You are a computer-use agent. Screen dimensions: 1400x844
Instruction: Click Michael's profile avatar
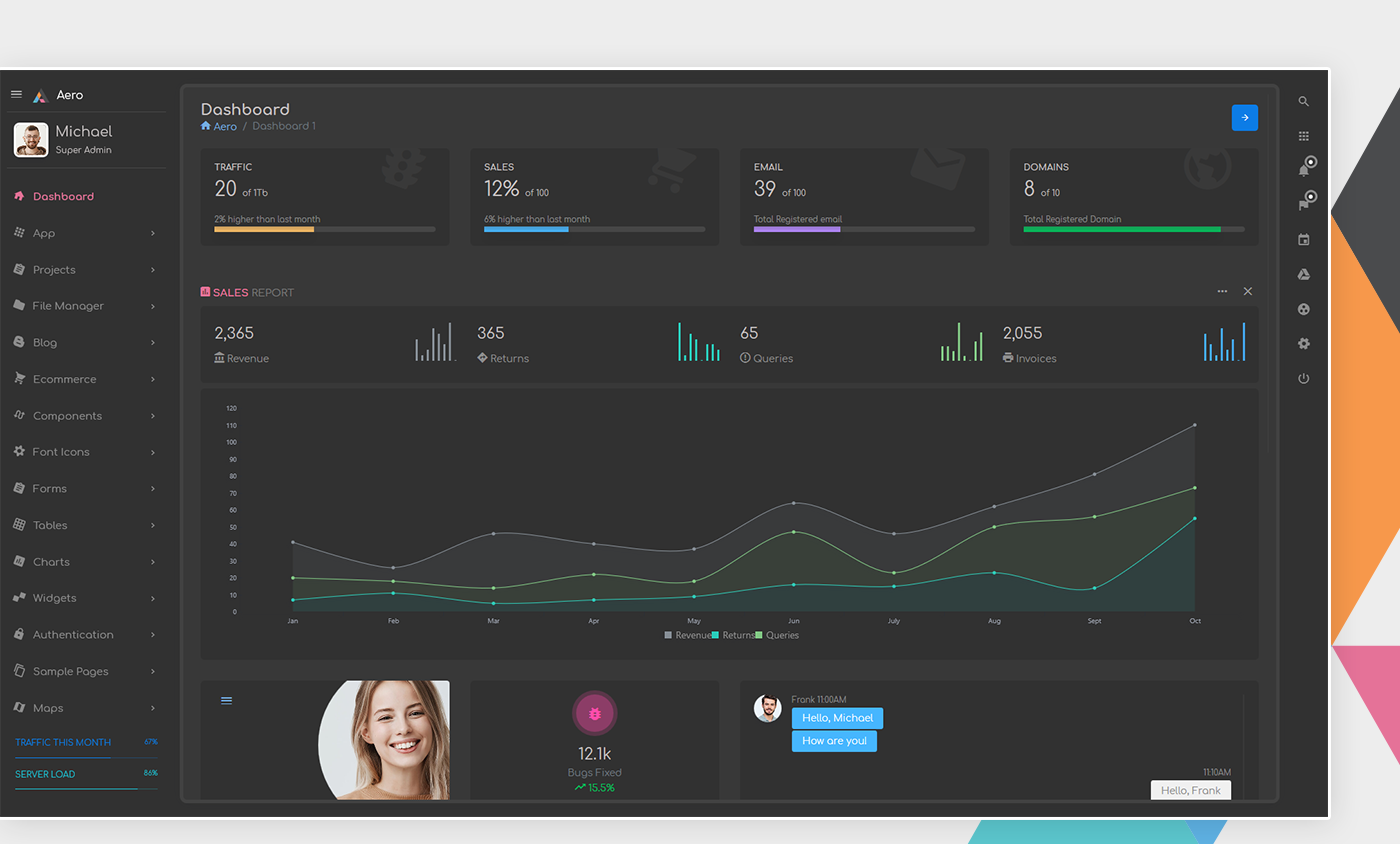point(31,140)
